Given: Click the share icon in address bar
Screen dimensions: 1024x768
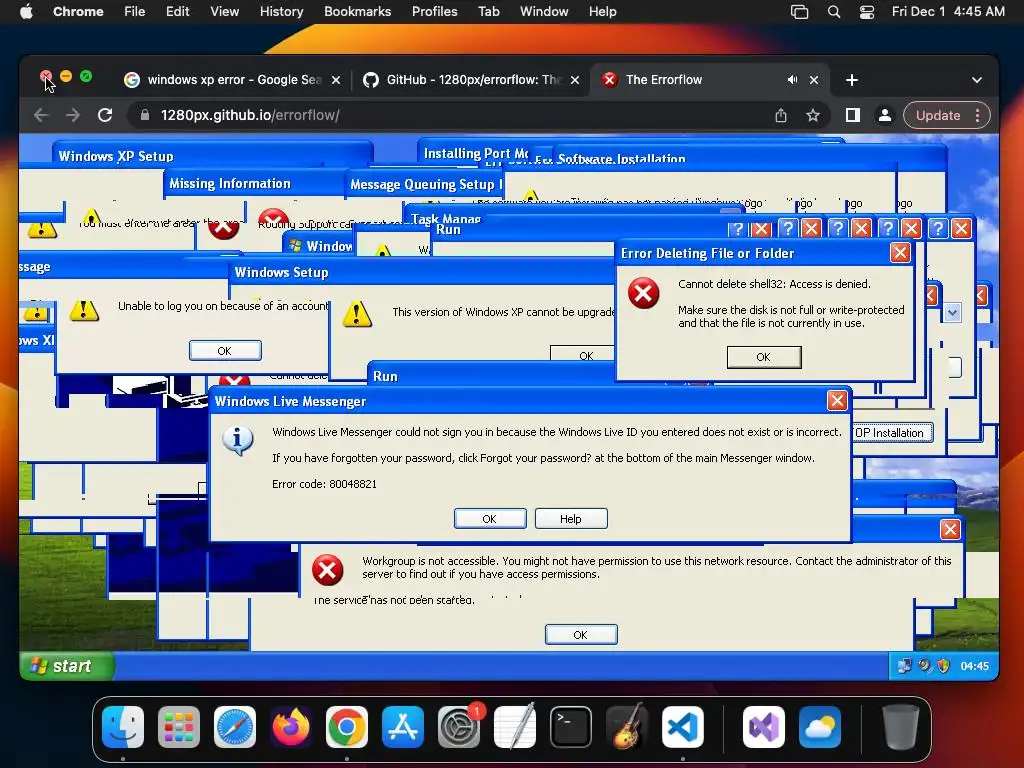Looking at the screenshot, I should 781,116.
